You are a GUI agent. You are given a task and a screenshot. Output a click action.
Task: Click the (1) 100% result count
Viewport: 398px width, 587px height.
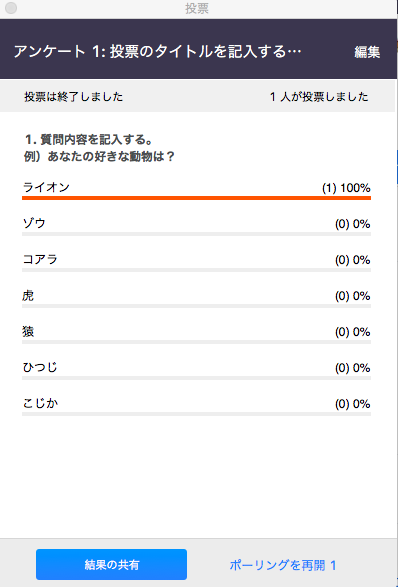tap(346, 188)
